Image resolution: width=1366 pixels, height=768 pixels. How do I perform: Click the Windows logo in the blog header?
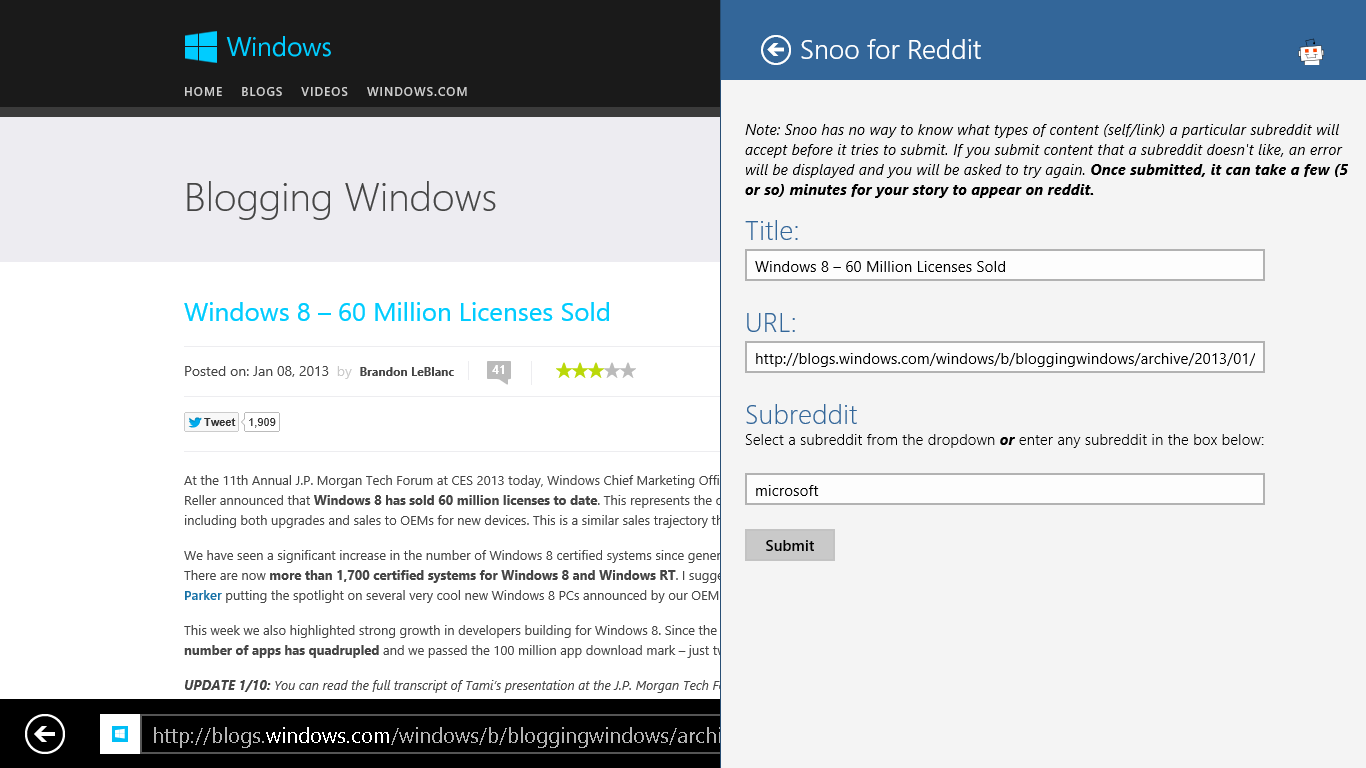(x=201, y=47)
